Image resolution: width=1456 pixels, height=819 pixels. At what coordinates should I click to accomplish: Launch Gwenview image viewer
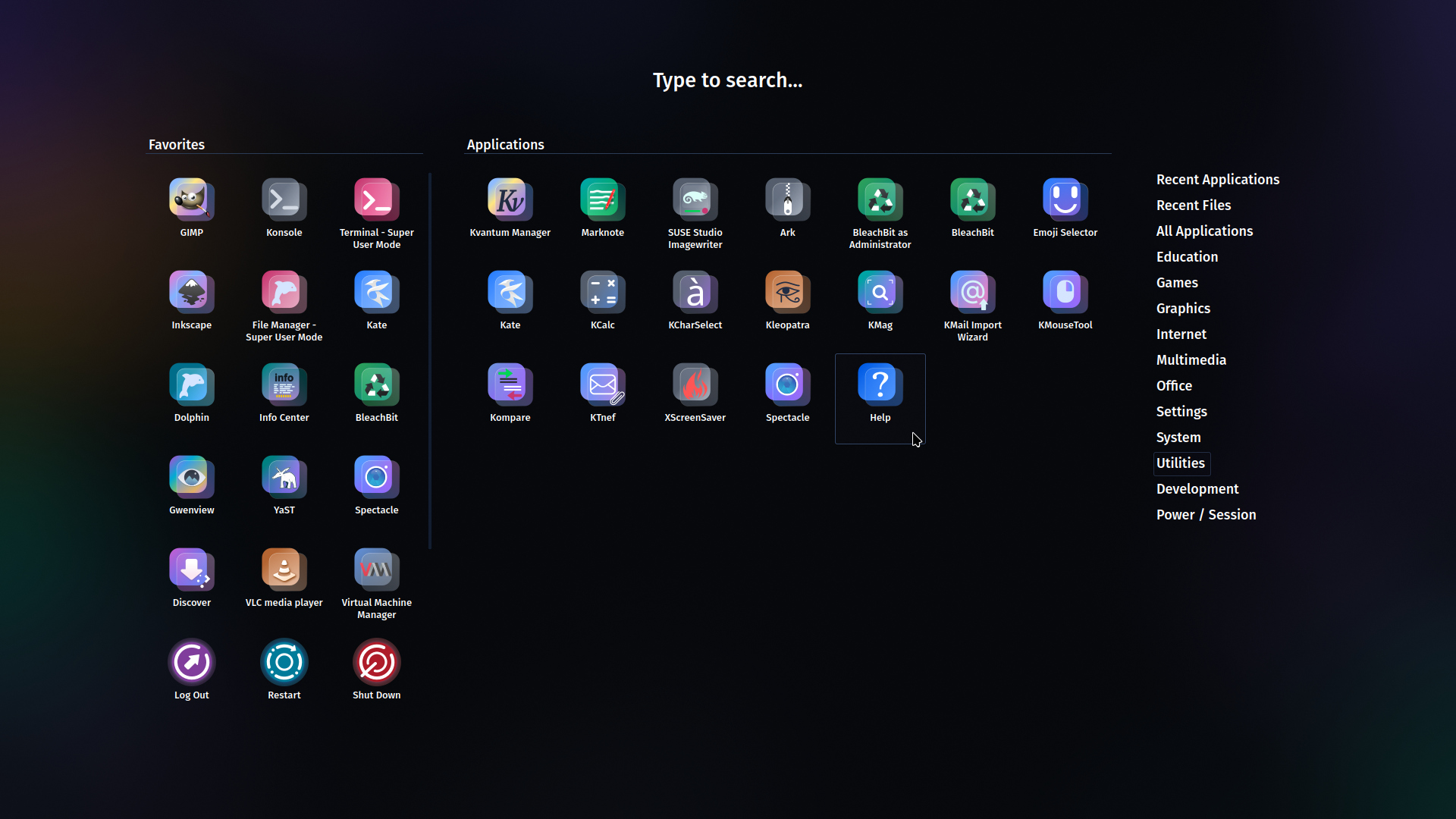192,486
